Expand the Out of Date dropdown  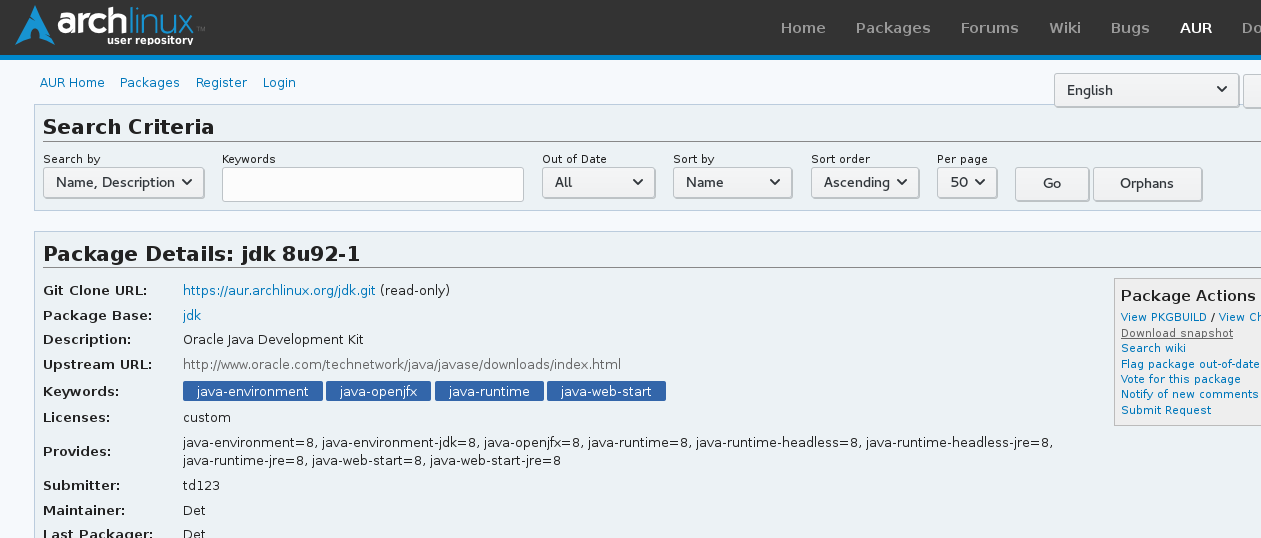[598, 182]
